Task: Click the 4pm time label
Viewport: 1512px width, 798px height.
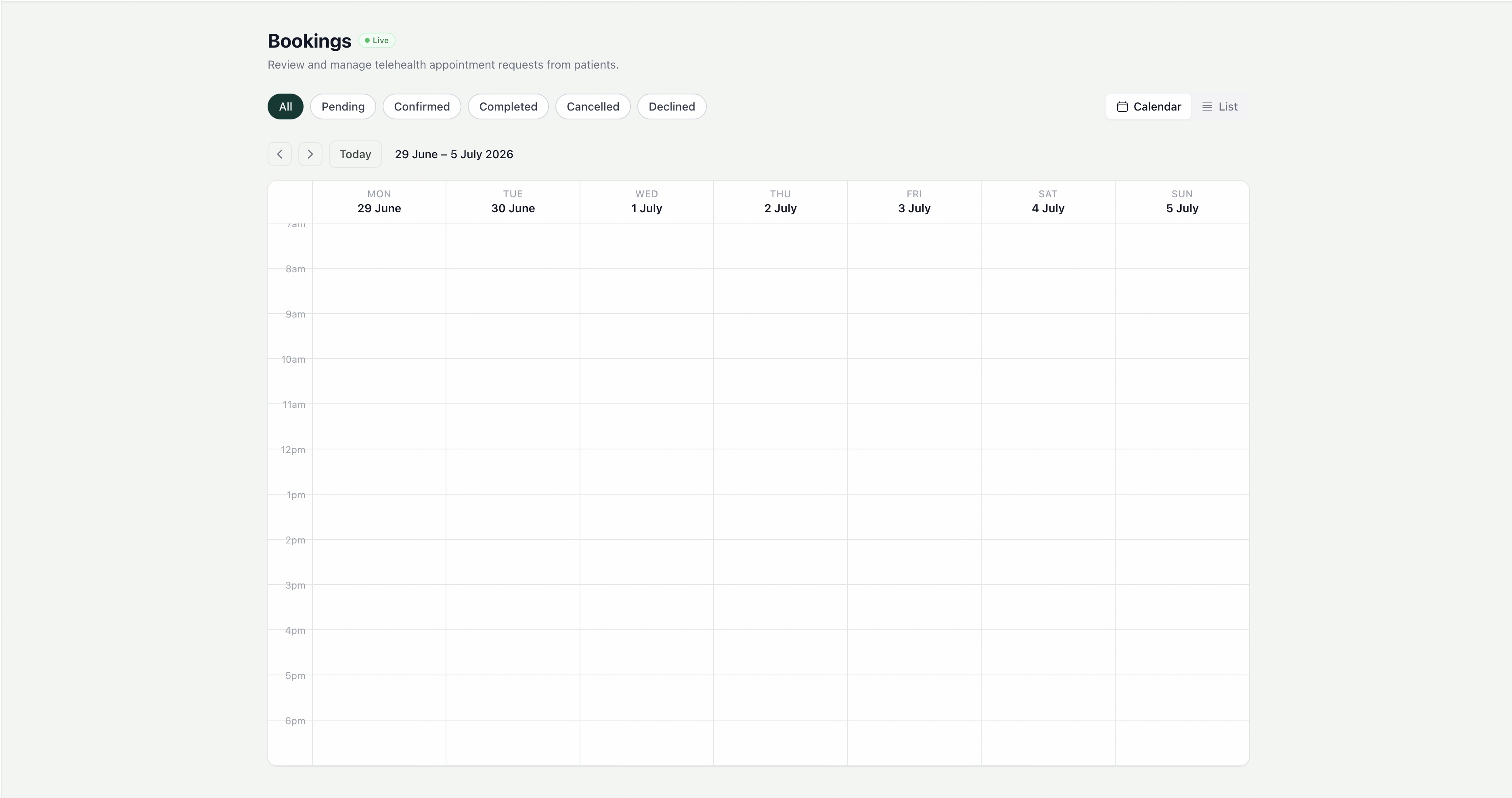Action: [x=295, y=631]
